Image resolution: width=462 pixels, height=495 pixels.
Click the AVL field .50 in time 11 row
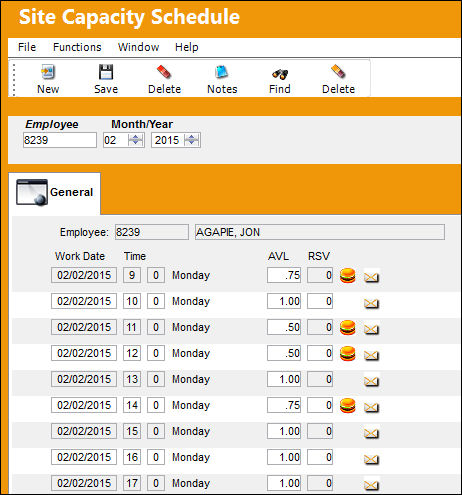pos(284,327)
